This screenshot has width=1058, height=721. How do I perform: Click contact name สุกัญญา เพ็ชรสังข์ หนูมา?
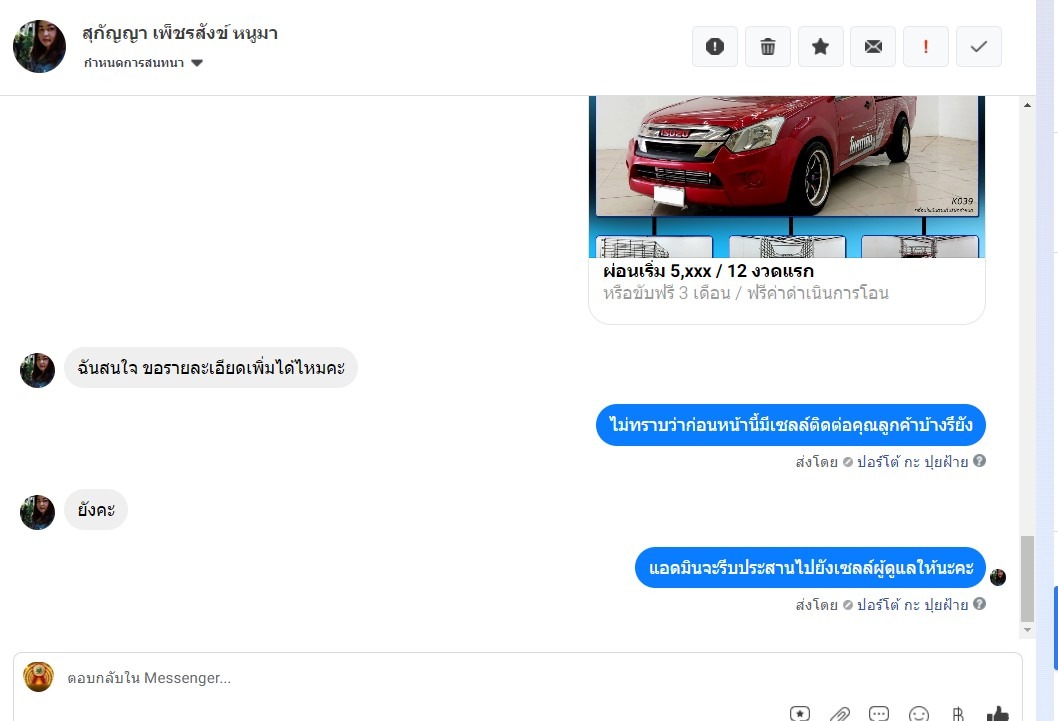pos(180,33)
